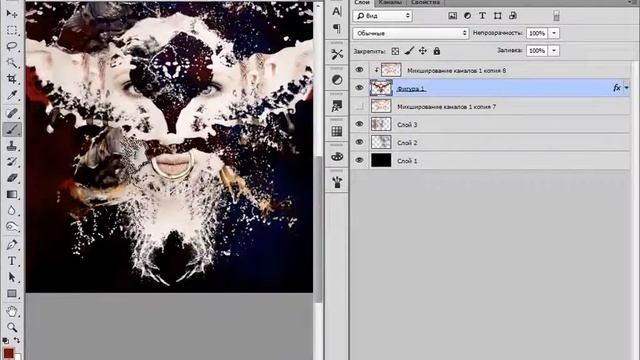Open the Swatches grid panel icon

pos(337,131)
